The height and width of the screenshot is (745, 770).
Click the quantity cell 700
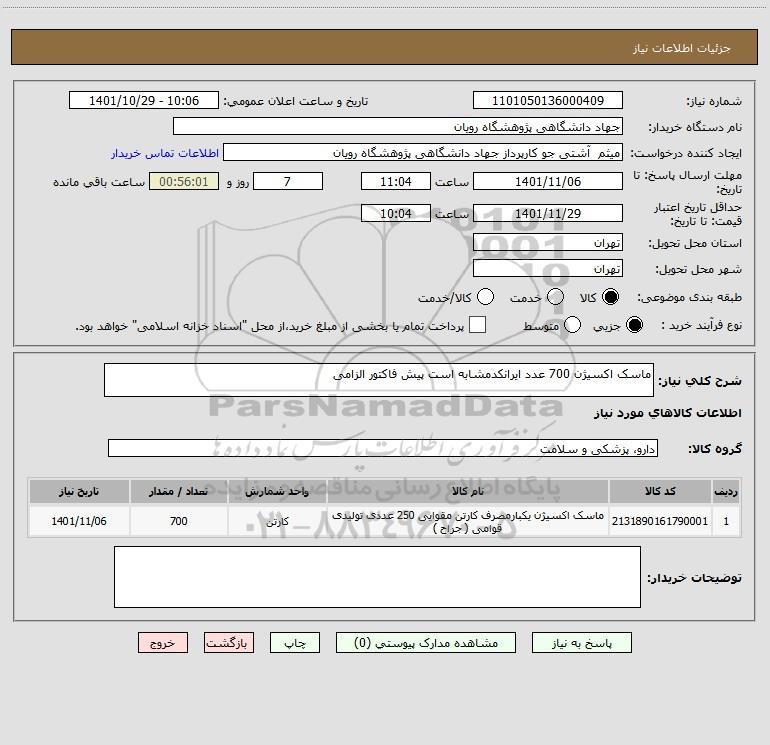(x=178, y=521)
